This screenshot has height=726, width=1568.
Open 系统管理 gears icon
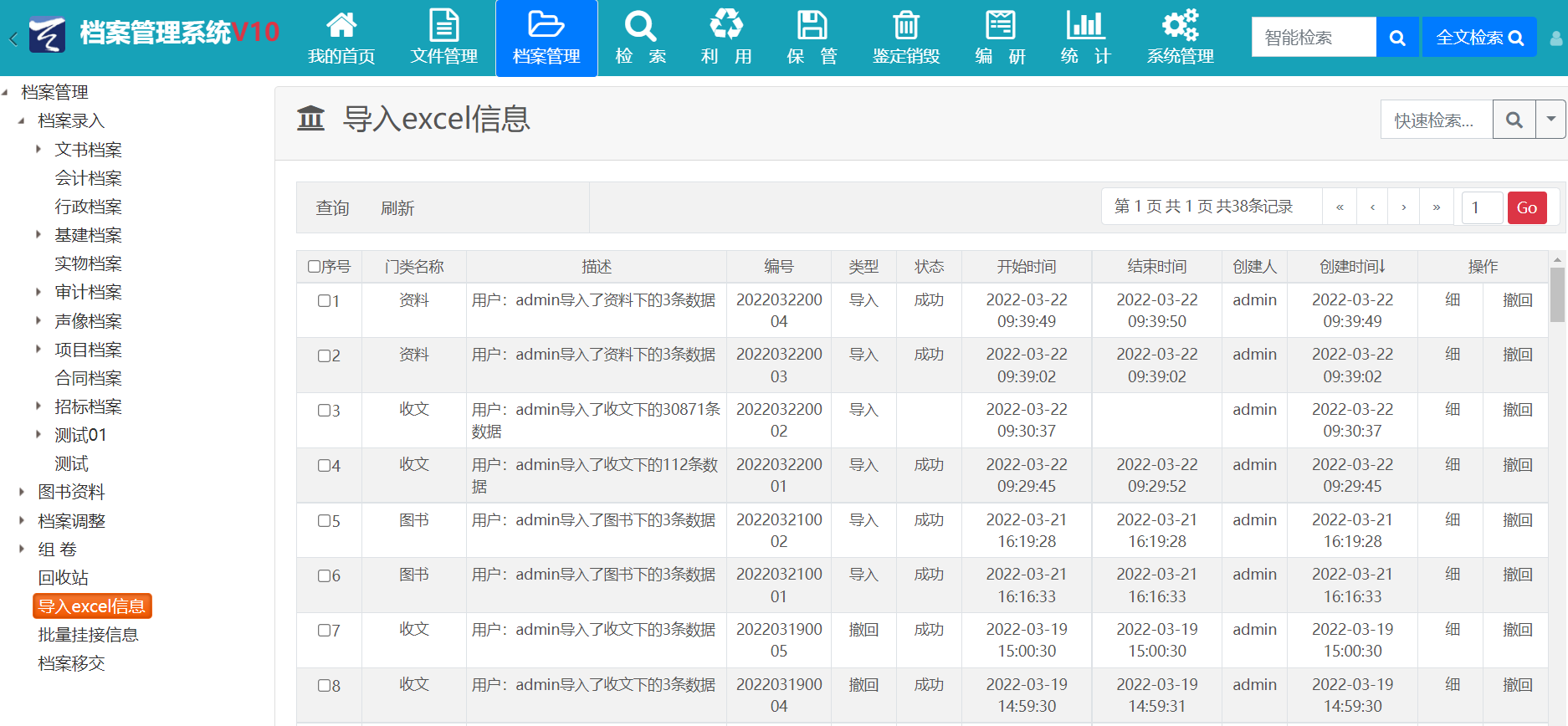click(x=1180, y=26)
